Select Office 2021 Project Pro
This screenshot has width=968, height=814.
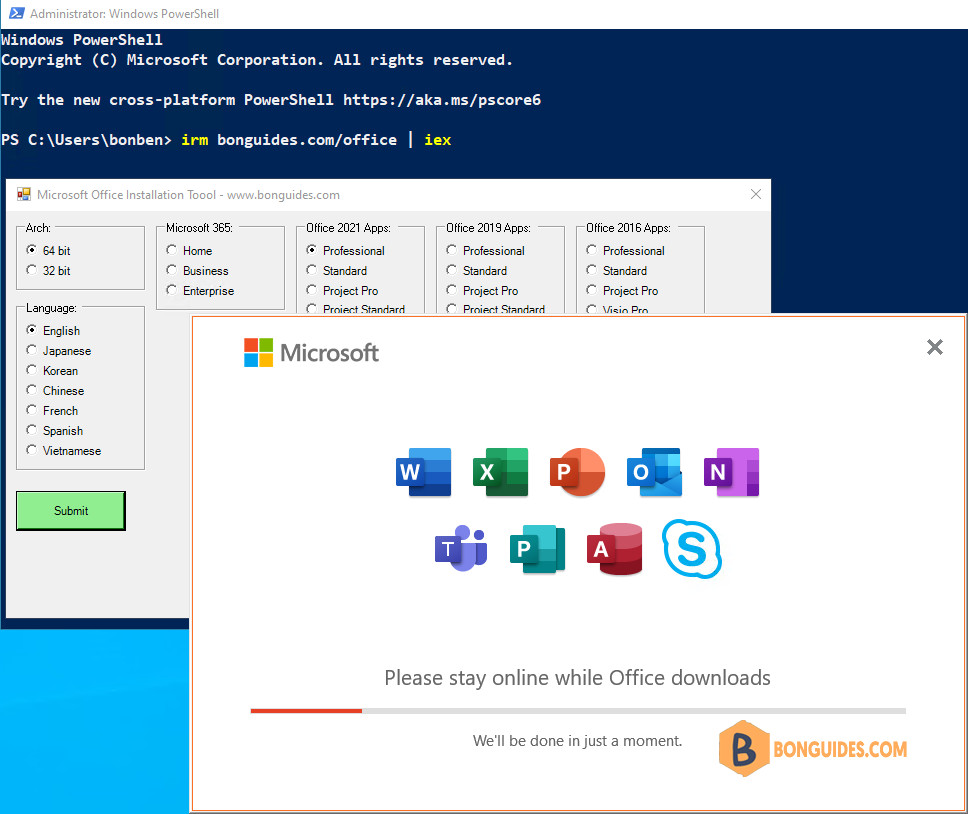click(342, 291)
